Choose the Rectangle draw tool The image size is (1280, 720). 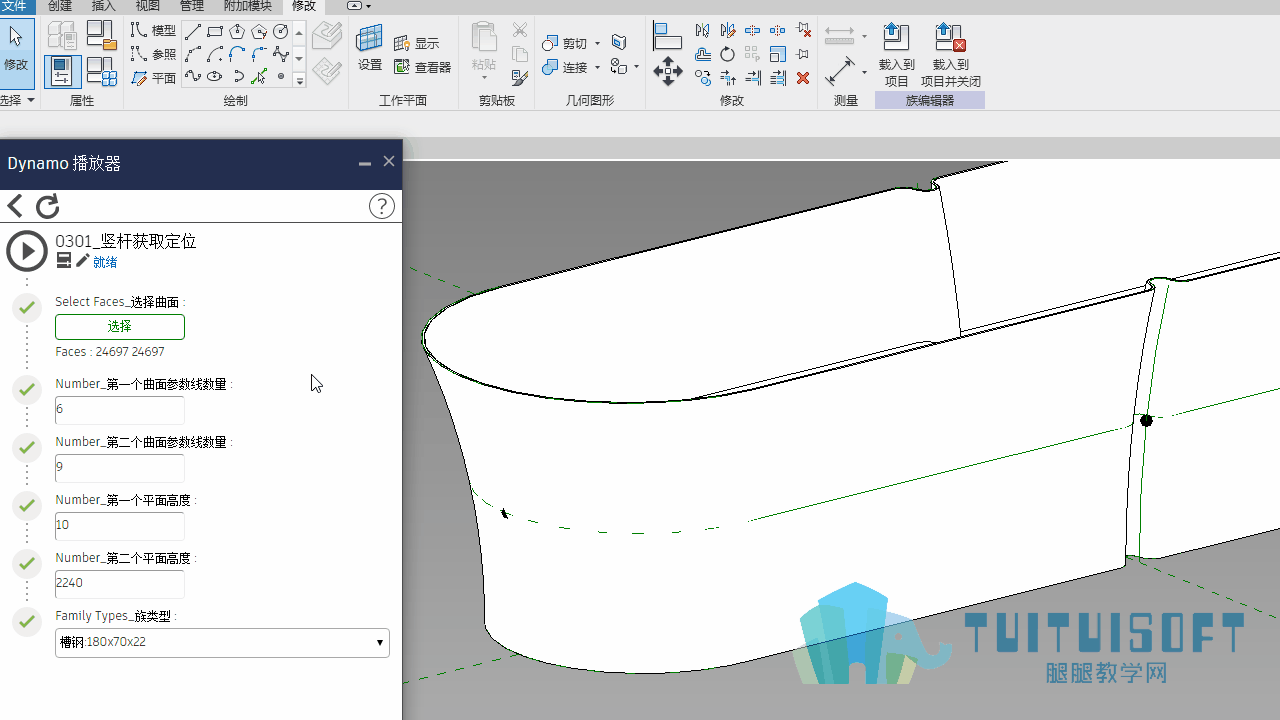215,31
